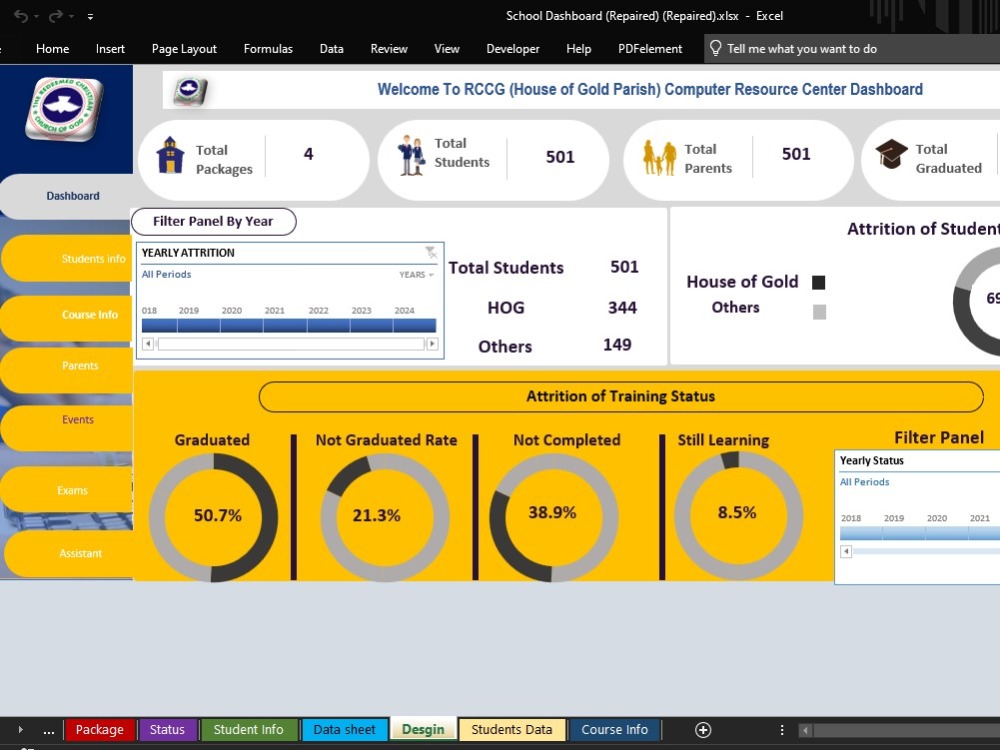Click the Not Completed 38.9% donut chart
The width and height of the screenshot is (1000, 750).
point(554,517)
